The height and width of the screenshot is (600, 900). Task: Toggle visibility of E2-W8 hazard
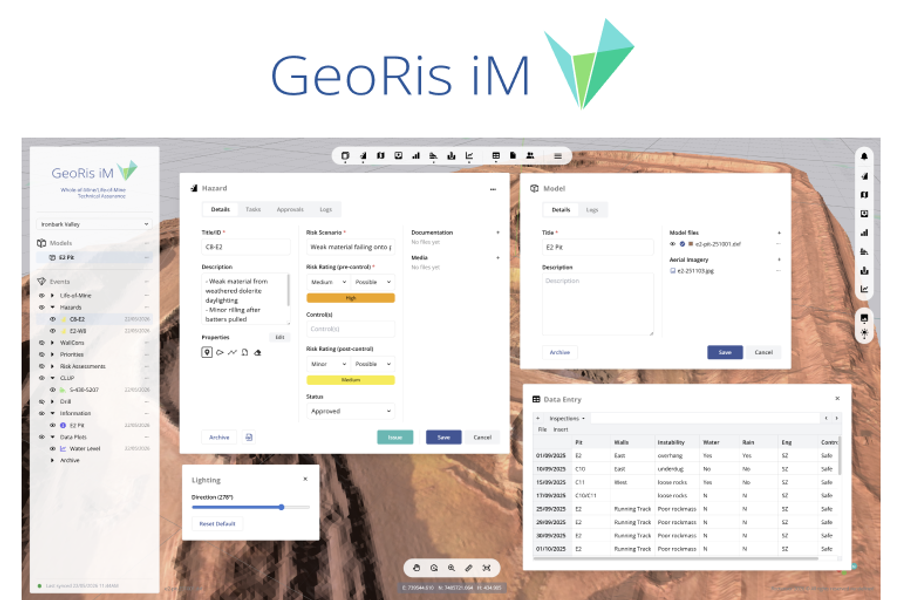(52, 331)
